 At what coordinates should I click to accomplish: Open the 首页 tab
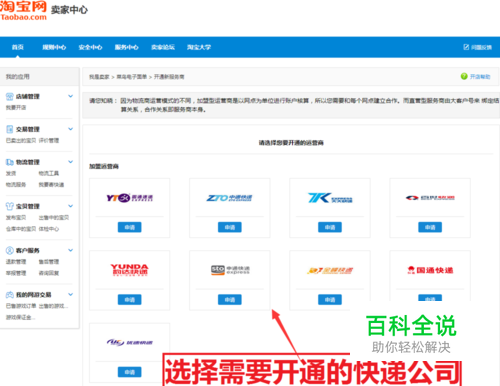pyautogui.click(x=18, y=47)
